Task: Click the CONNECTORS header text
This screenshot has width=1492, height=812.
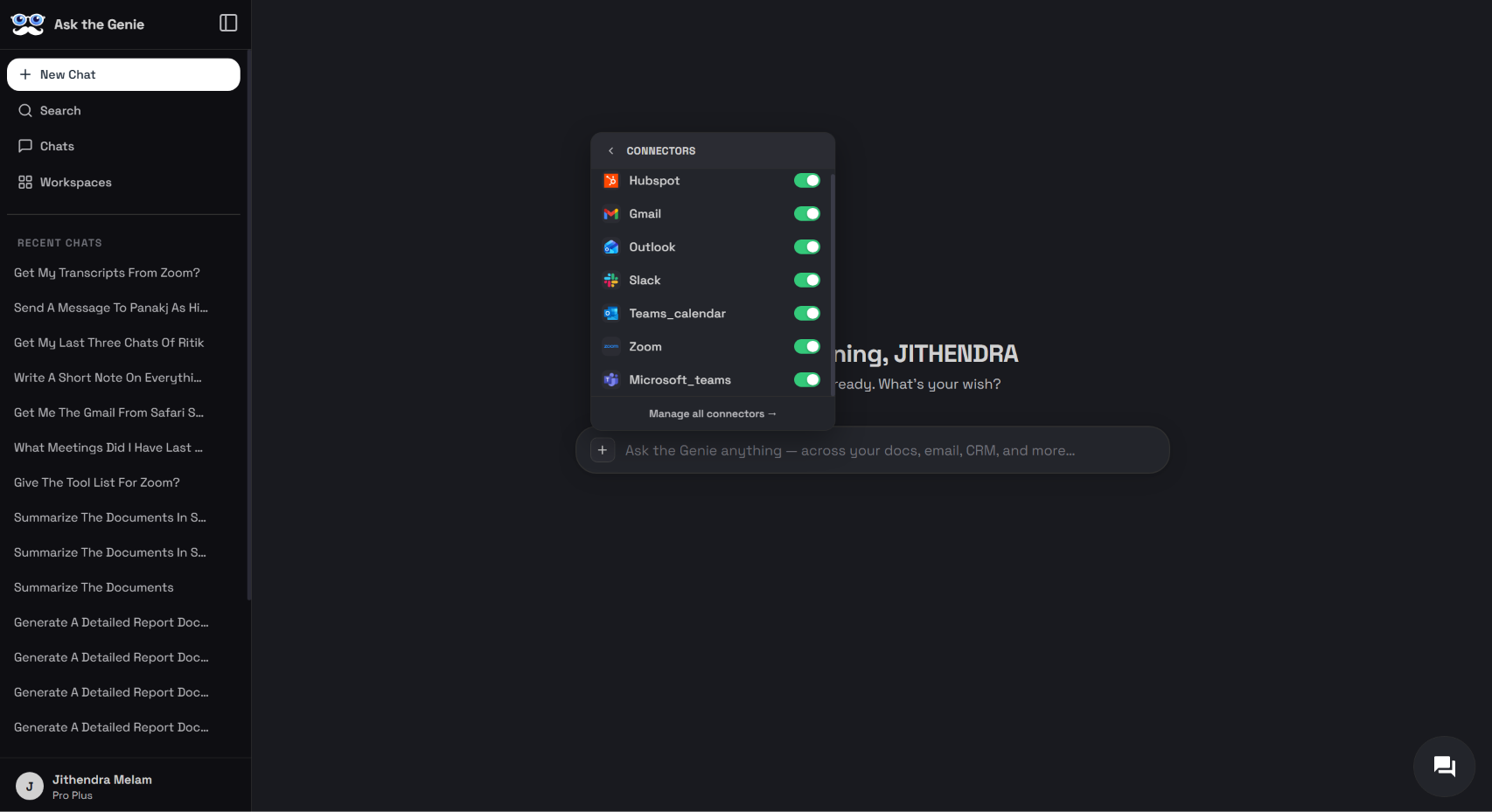Action: (660, 150)
